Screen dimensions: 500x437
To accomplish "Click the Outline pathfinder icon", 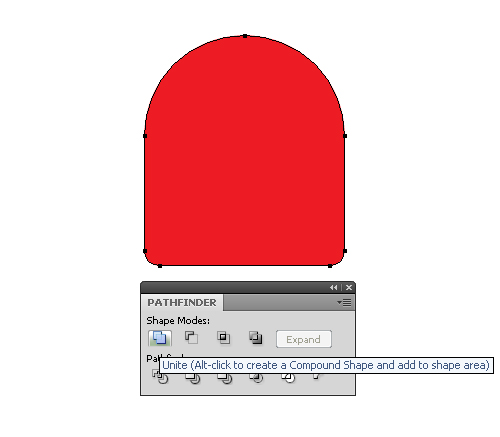I will (x=288, y=378).
